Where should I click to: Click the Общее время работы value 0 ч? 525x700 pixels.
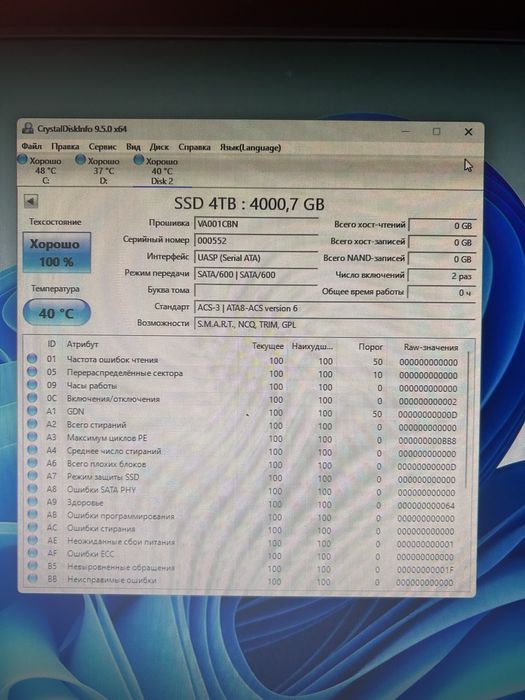coord(442,293)
